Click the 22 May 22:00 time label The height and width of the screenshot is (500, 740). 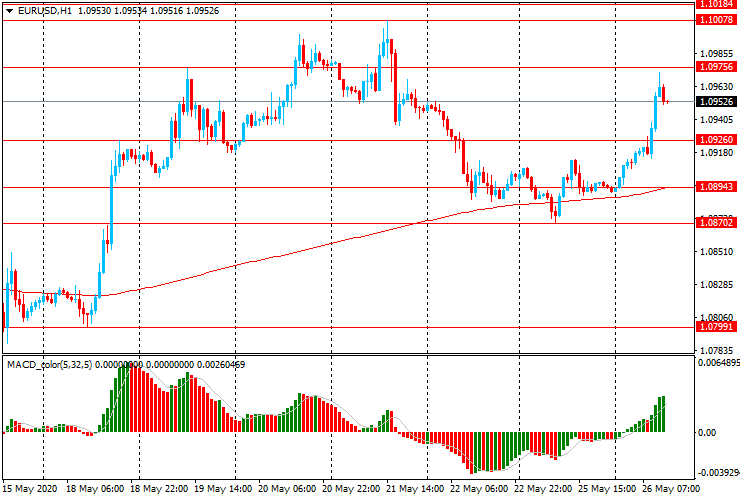click(543, 489)
